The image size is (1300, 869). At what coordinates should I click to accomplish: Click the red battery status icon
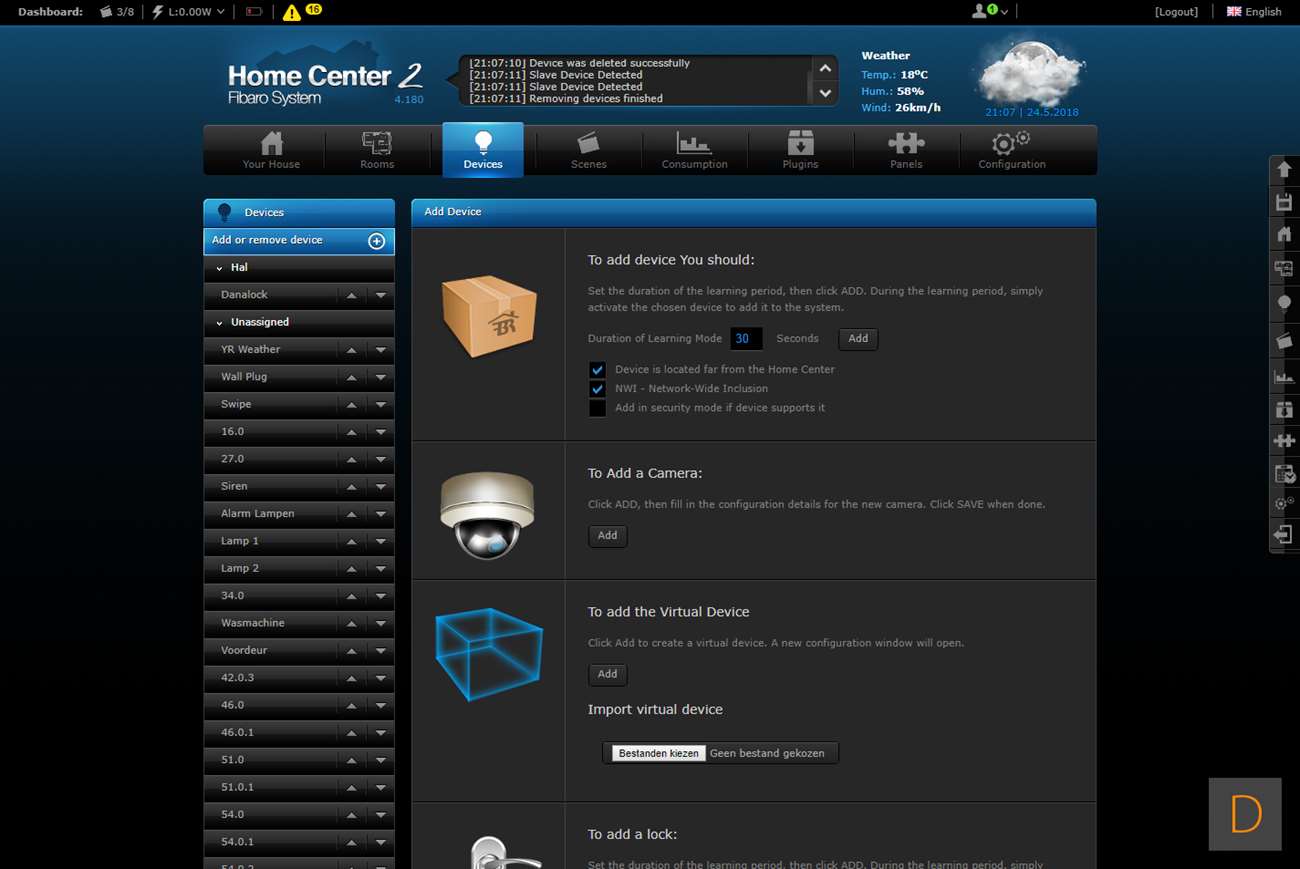[x=254, y=12]
